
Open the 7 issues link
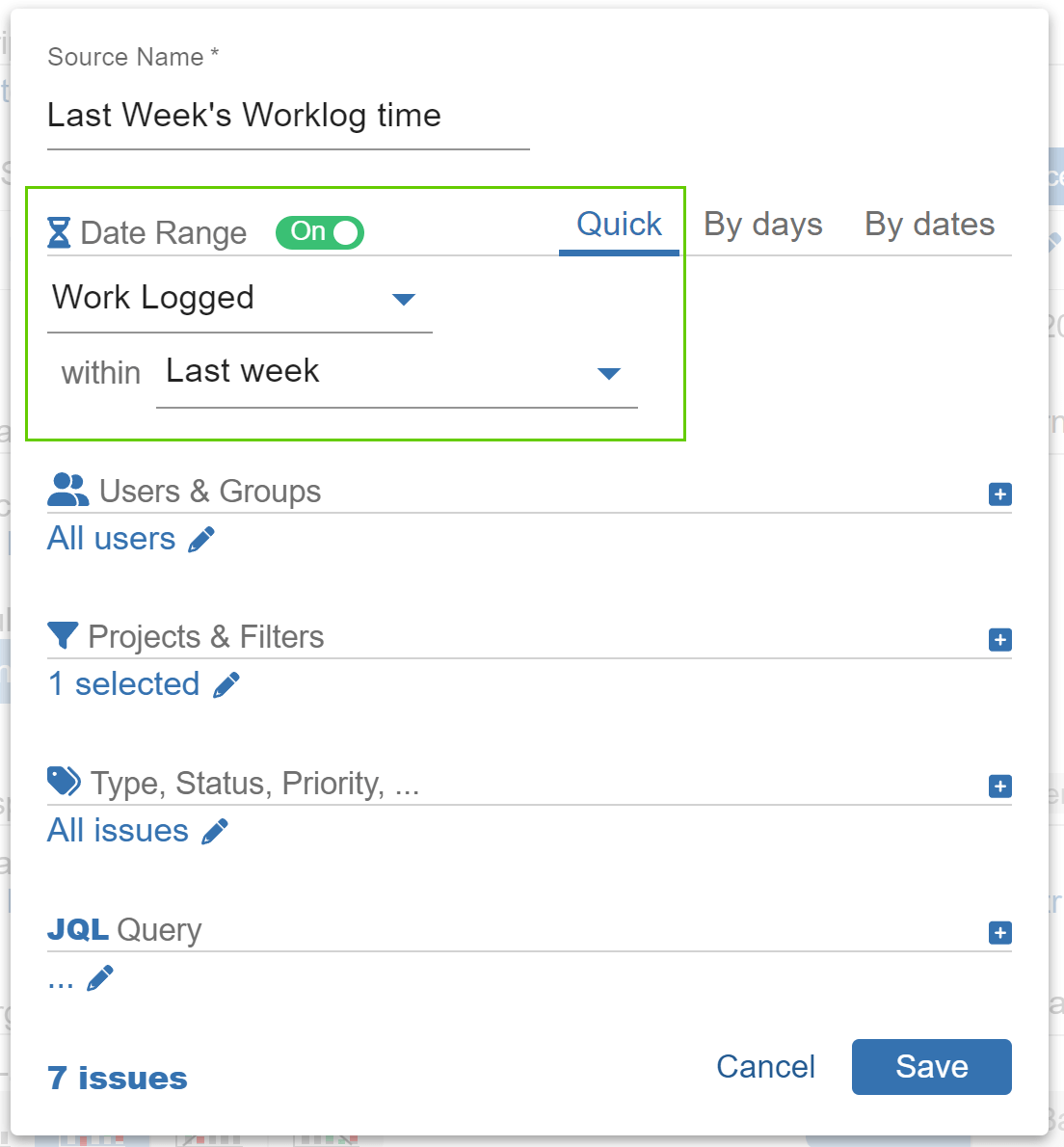point(116,1077)
